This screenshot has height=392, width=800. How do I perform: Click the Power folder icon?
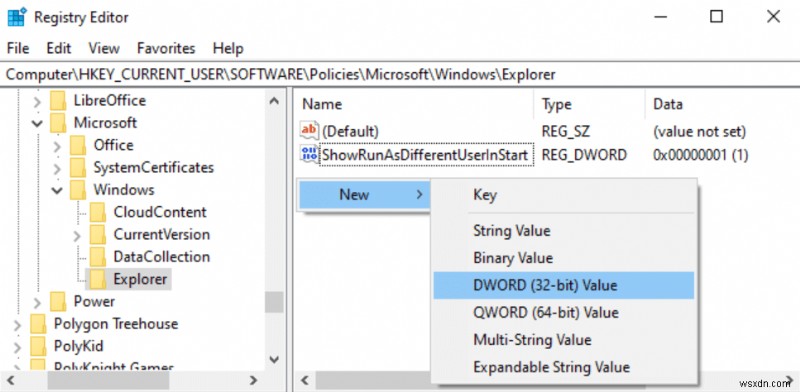pyautogui.click(x=58, y=302)
